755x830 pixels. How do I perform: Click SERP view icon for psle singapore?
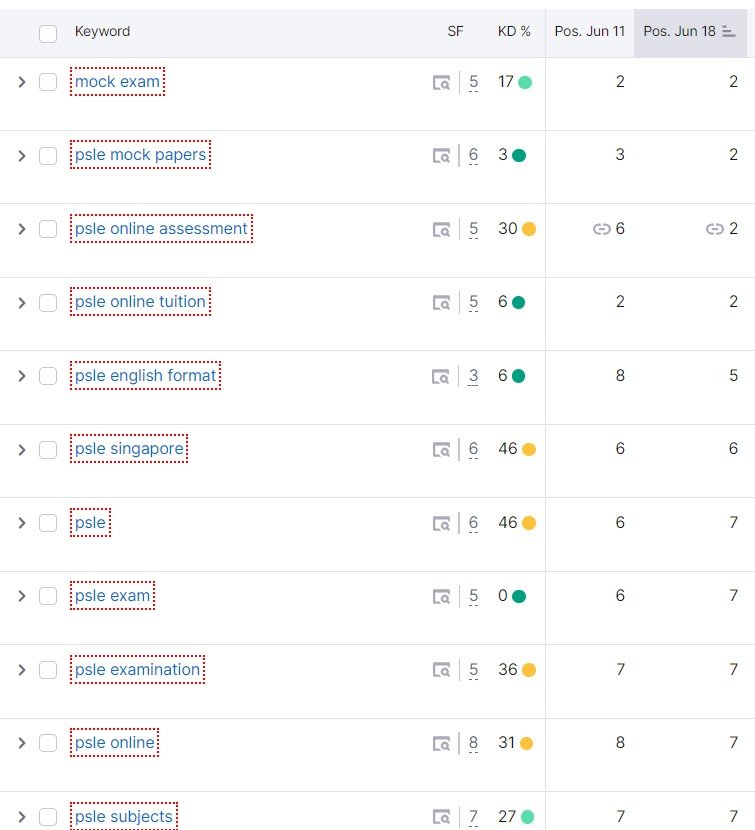tap(441, 449)
